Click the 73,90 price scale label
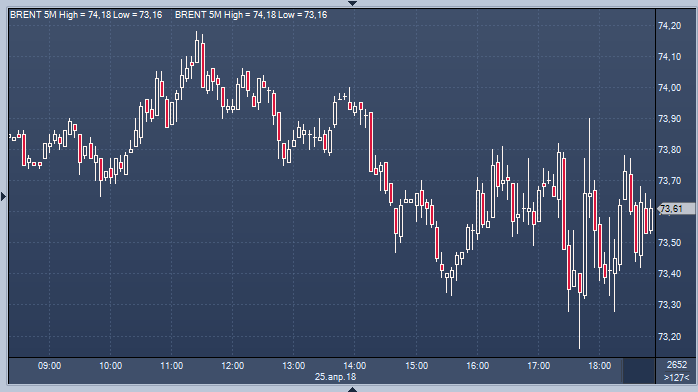The width and height of the screenshot is (698, 392). coord(670,119)
